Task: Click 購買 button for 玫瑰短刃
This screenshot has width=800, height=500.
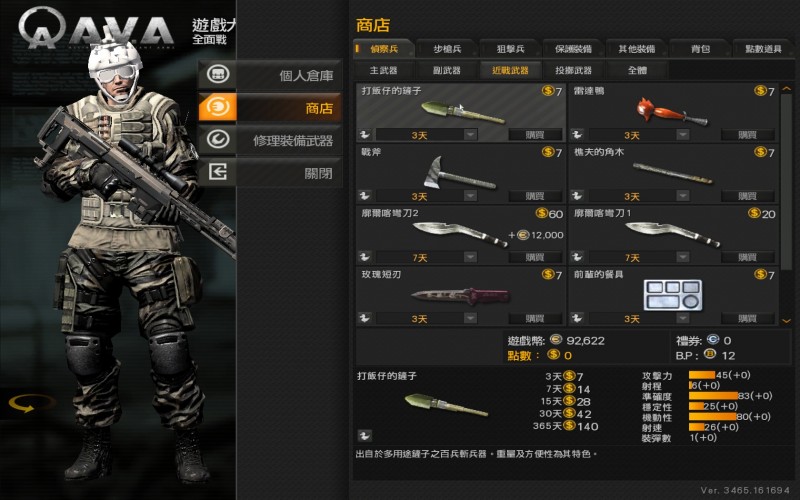Action: pos(535,318)
